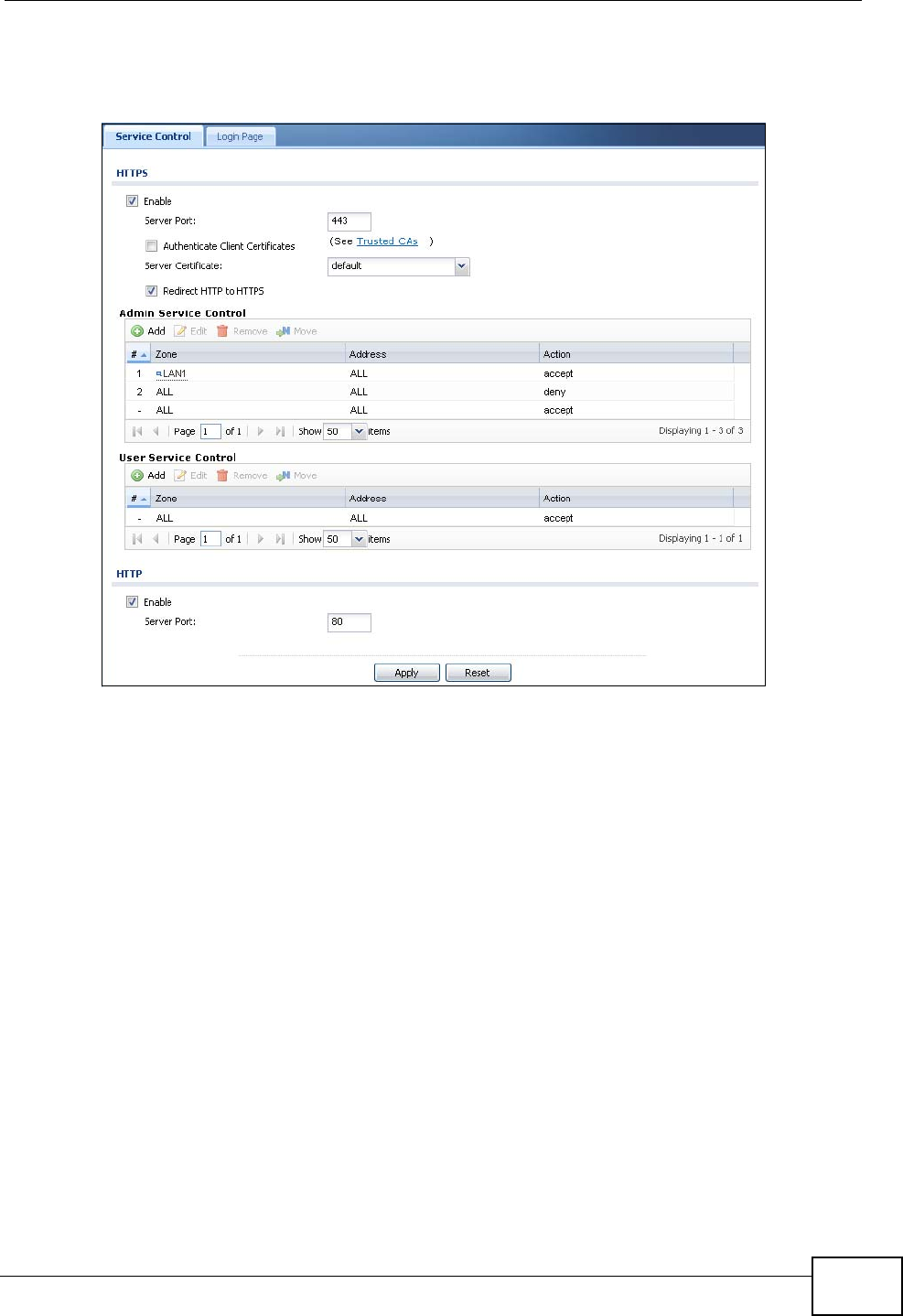Sort Admin table by # column
The image size is (903, 1316).
[x=139, y=354]
